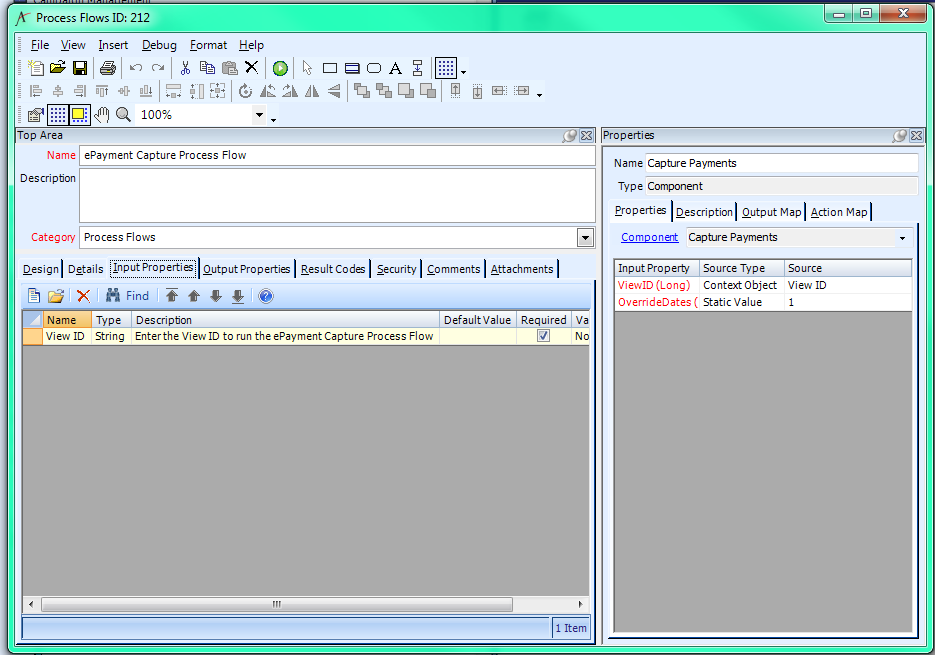
Task: Select the Ellipse shape tool
Action: tap(373, 68)
